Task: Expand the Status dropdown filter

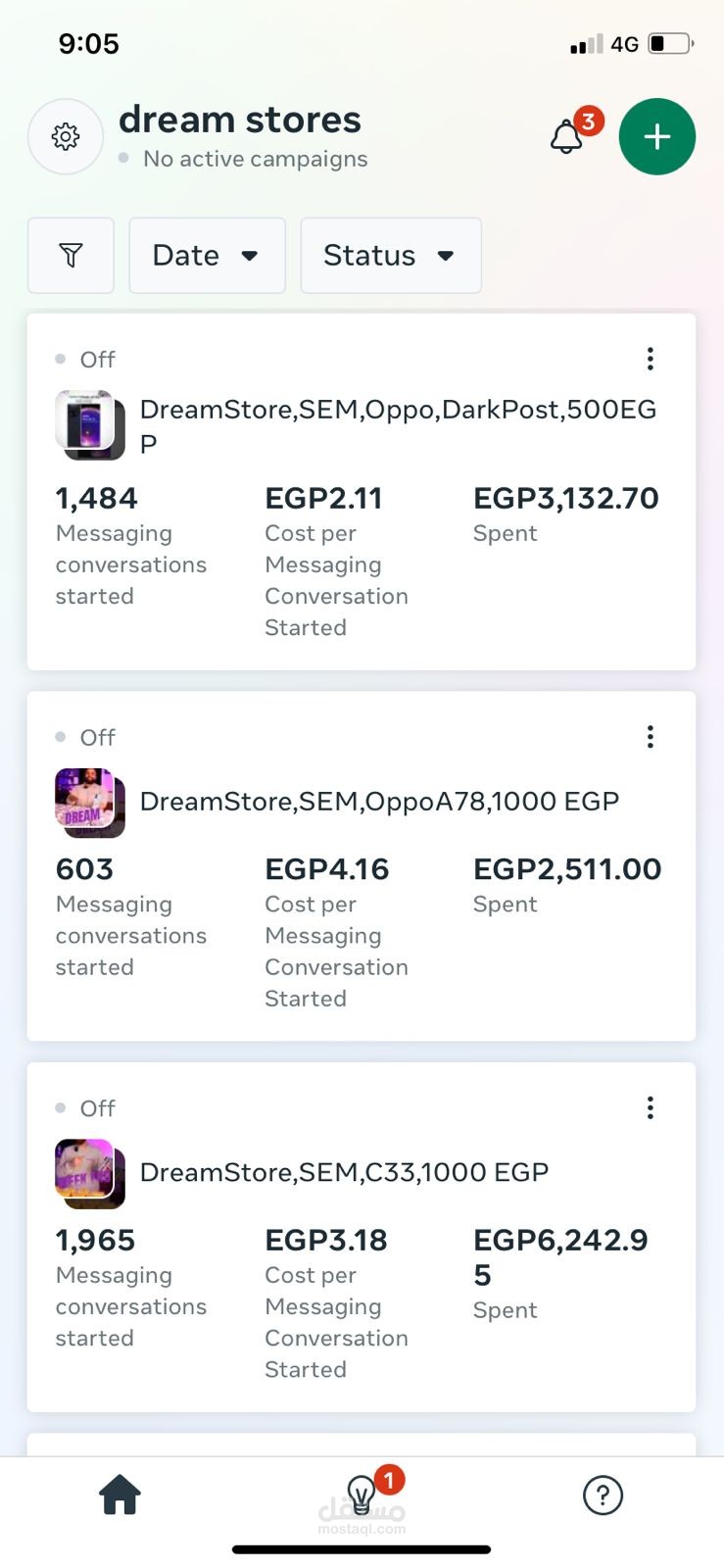Action: tap(390, 256)
